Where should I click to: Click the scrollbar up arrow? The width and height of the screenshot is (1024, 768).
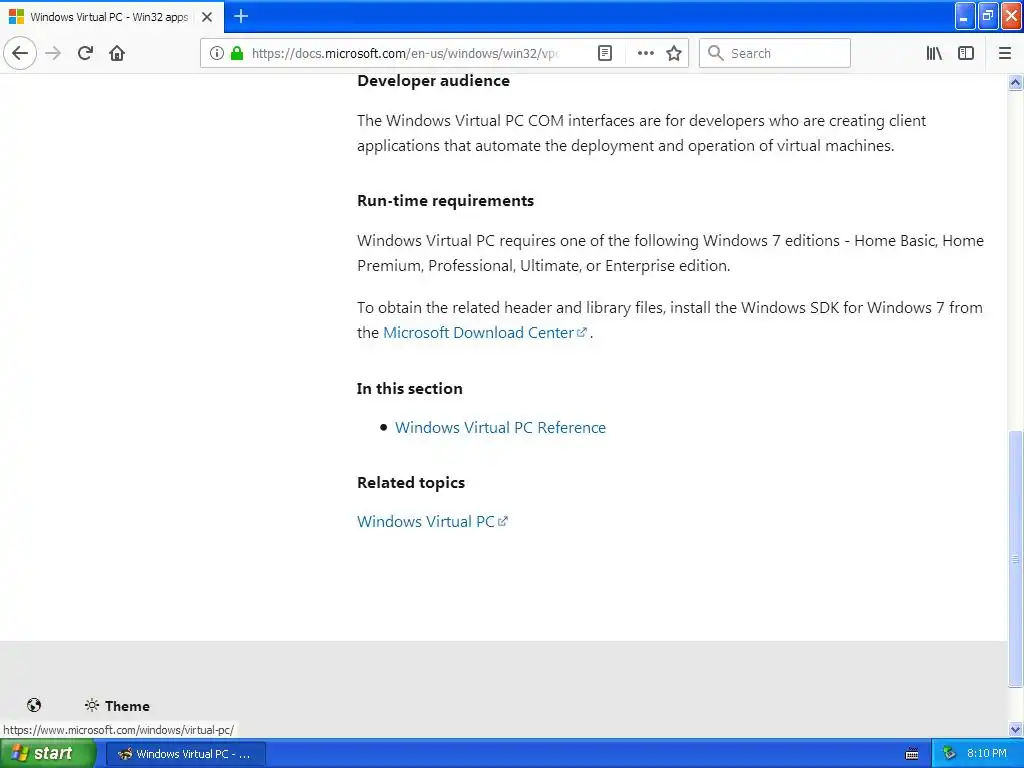click(1016, 82)
